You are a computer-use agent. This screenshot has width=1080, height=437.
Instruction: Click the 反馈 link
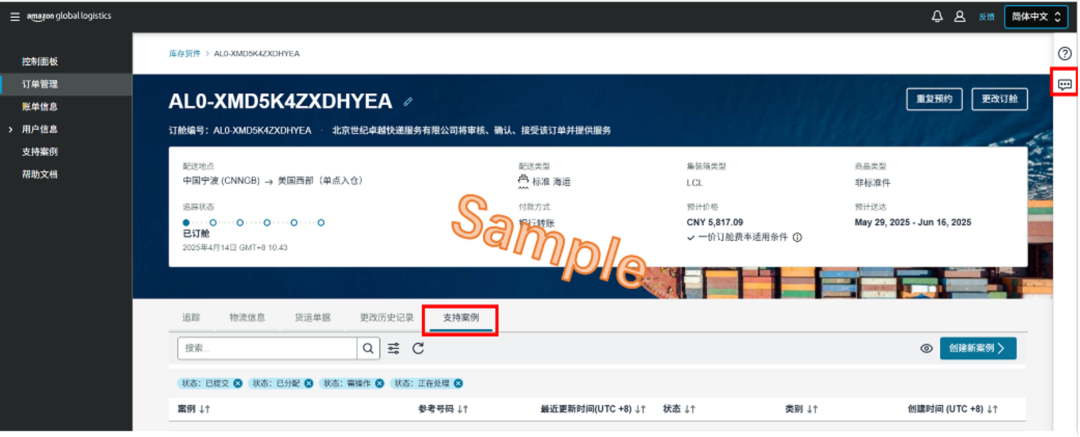[986, 17]
